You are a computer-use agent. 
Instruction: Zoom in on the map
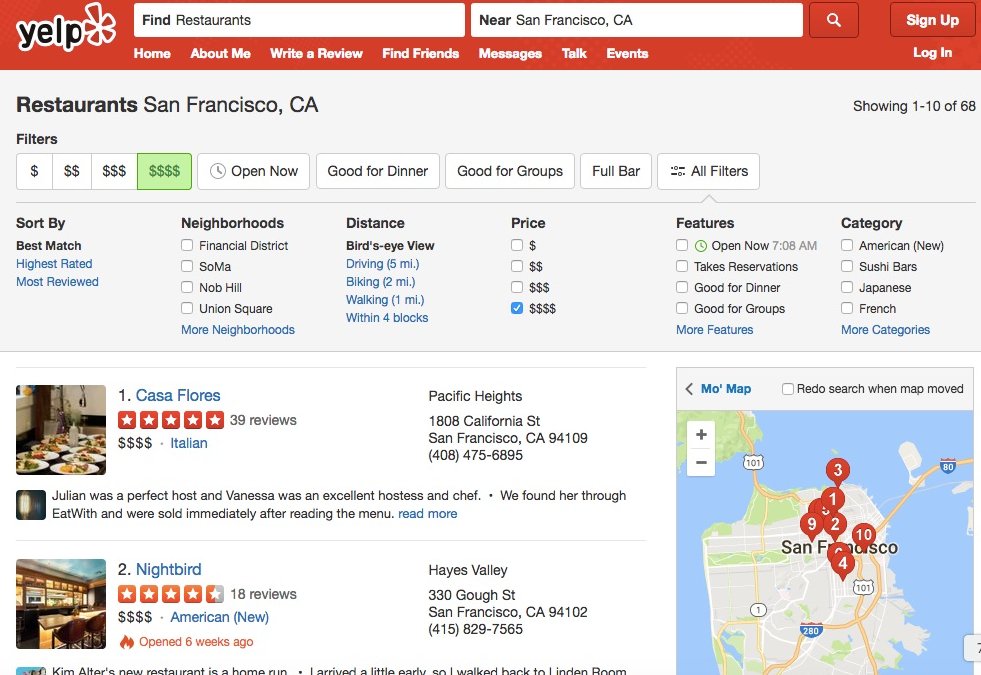coord(701,435)
